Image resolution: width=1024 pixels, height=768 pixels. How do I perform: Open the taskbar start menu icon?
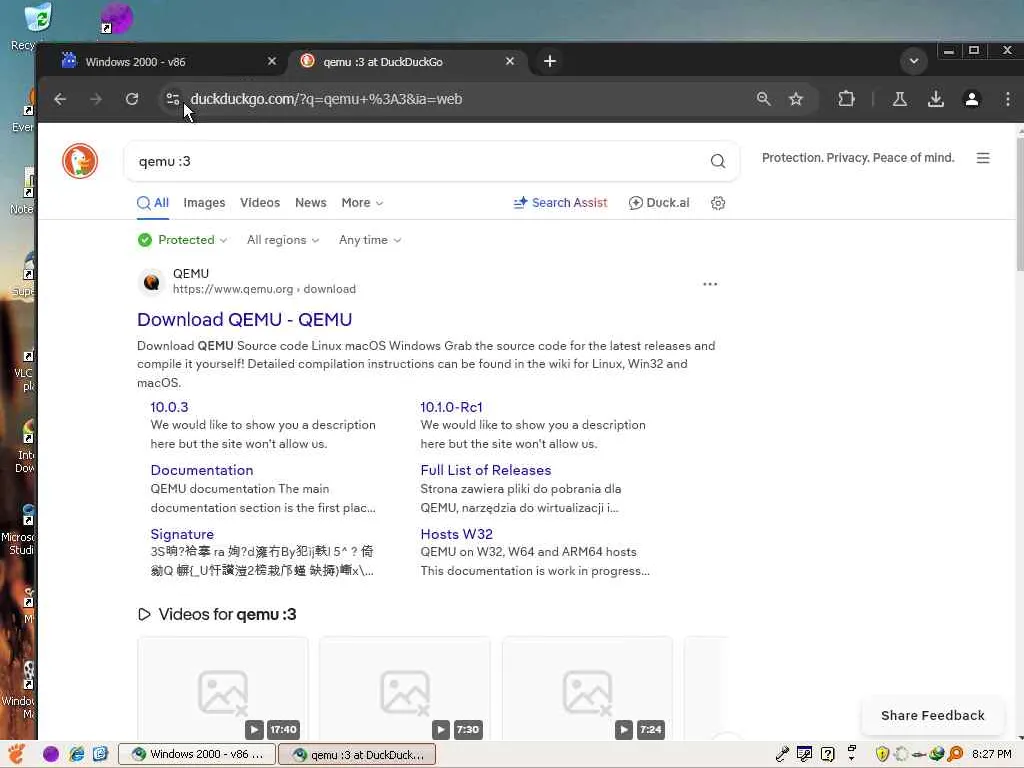17,754
